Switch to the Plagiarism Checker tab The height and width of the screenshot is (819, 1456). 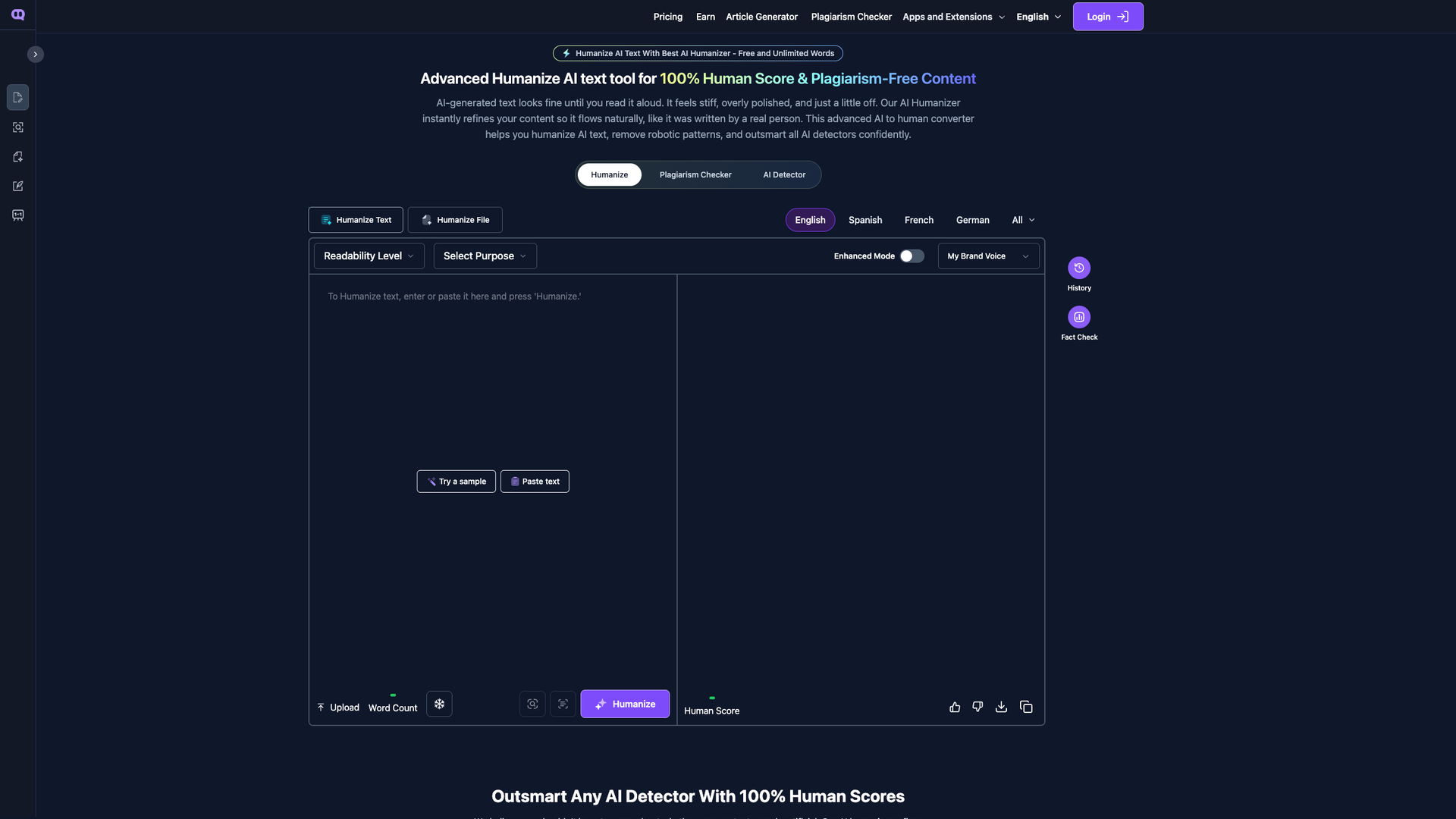pyautogui.click(x=695, y=174)
